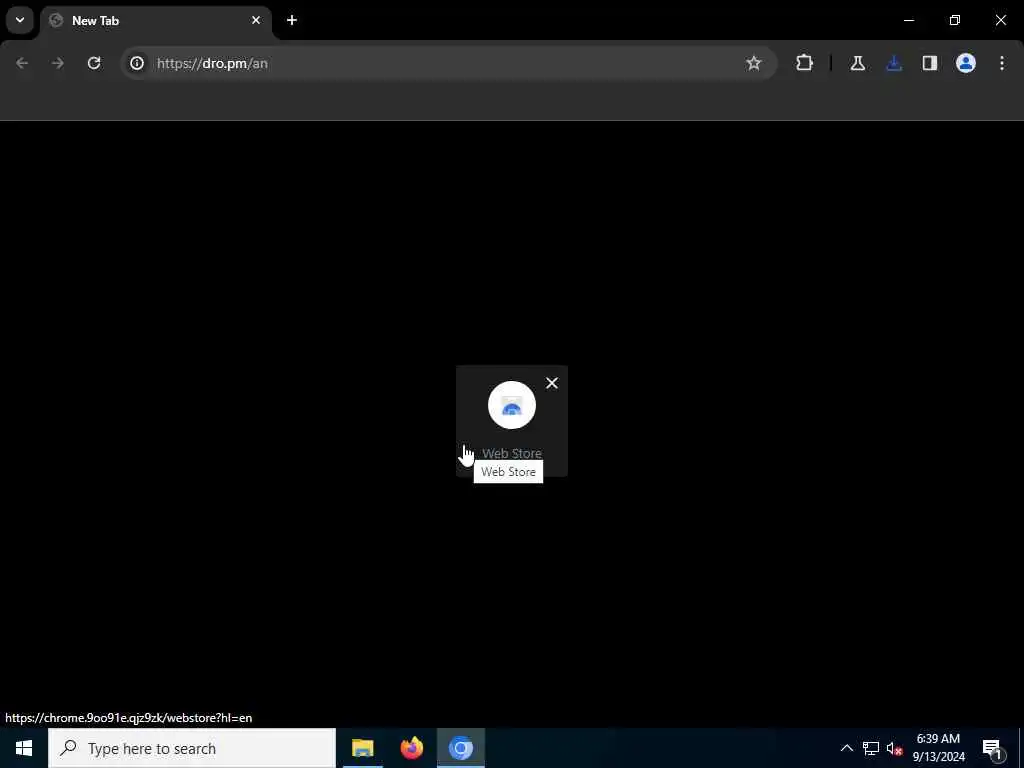Show hidden system tray icons
Screen dimensions: 1024x768
(846, 748)
